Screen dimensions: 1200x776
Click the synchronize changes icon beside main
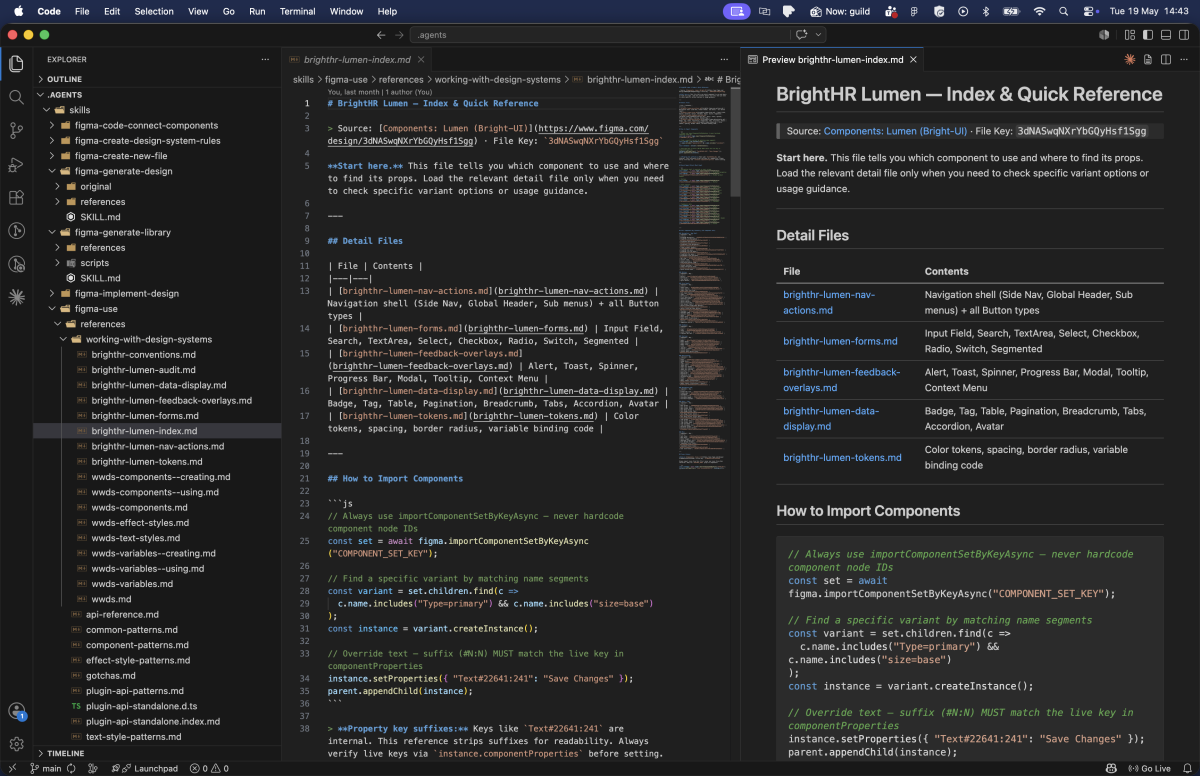pyautogui.click(x=72, y=768)
